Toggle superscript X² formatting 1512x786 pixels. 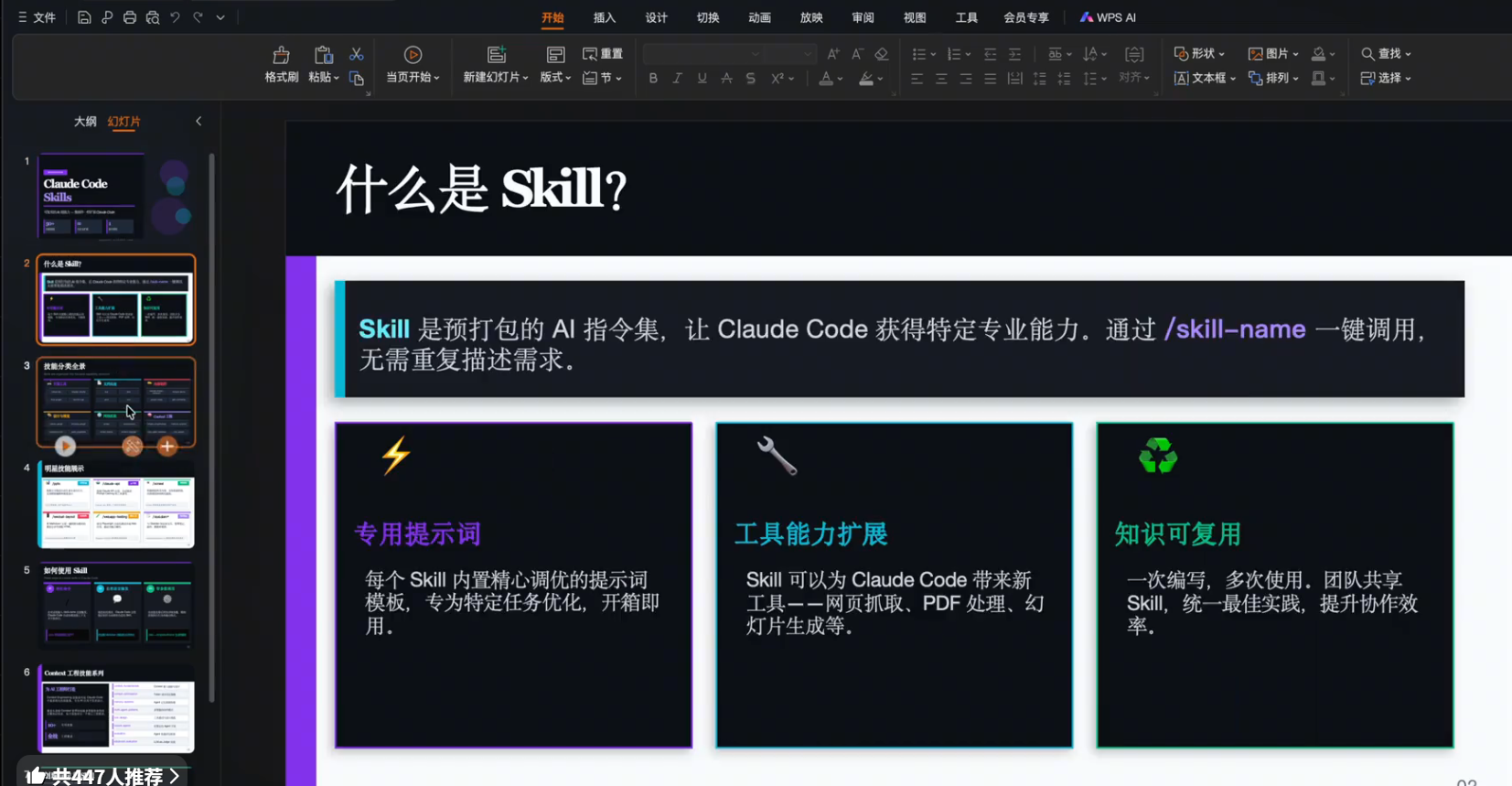(x=777, y=79)
